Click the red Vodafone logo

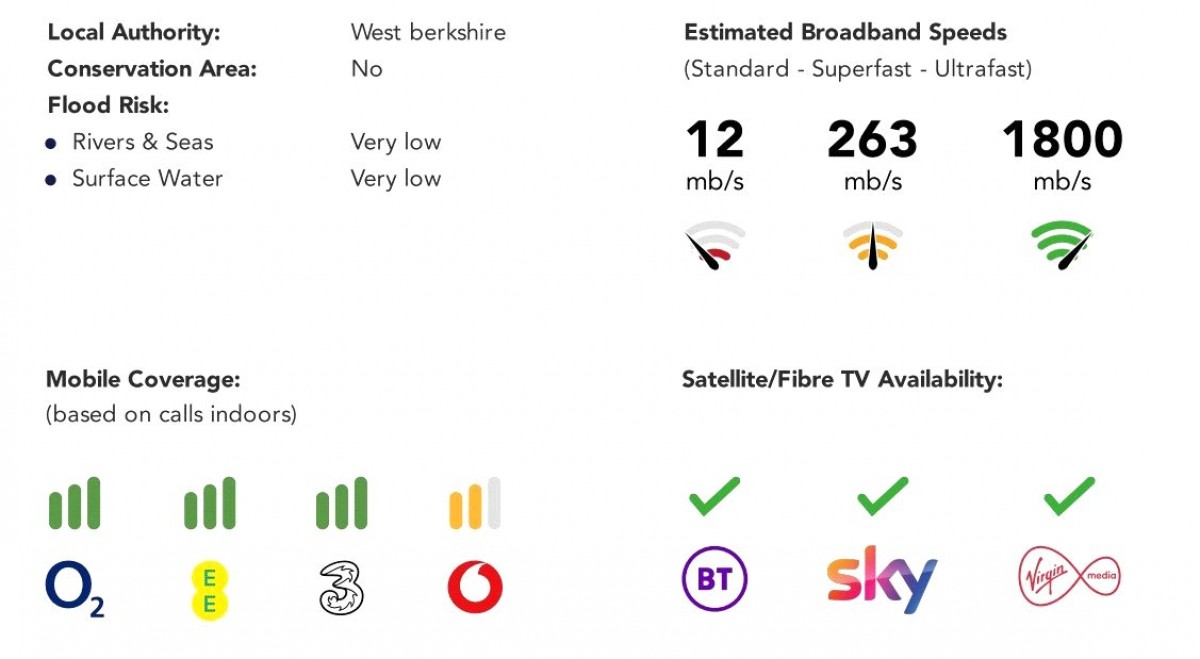click(x=475, y=587)
